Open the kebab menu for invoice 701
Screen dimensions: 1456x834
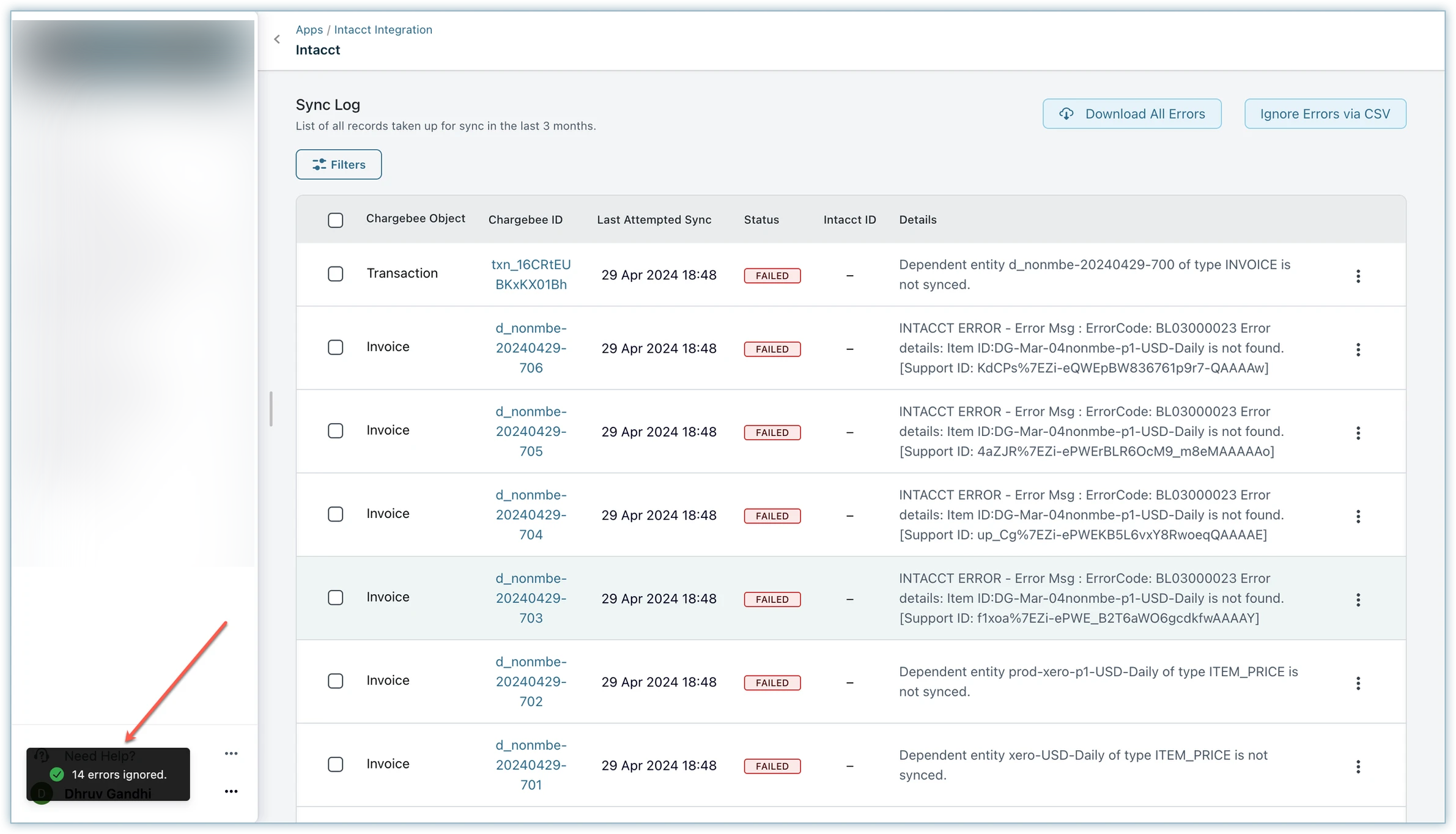[1358, 766]
